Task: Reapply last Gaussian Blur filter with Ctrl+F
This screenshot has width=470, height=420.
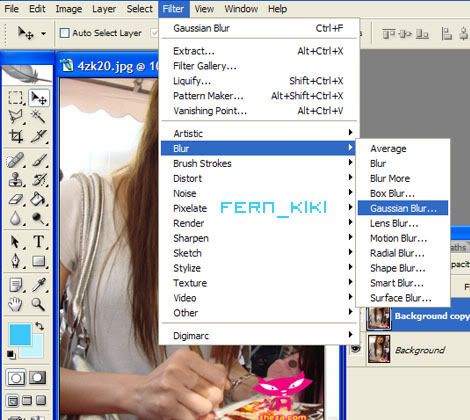Action: pyautogui.click(x=257, y=28)
